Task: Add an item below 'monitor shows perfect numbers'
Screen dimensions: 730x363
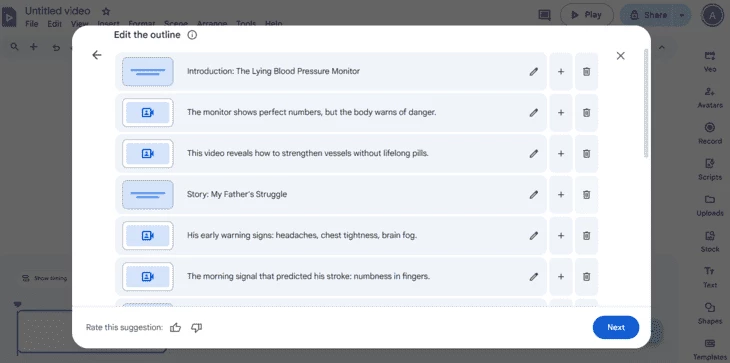Action: pyautogui.click(x=561, y=113)
